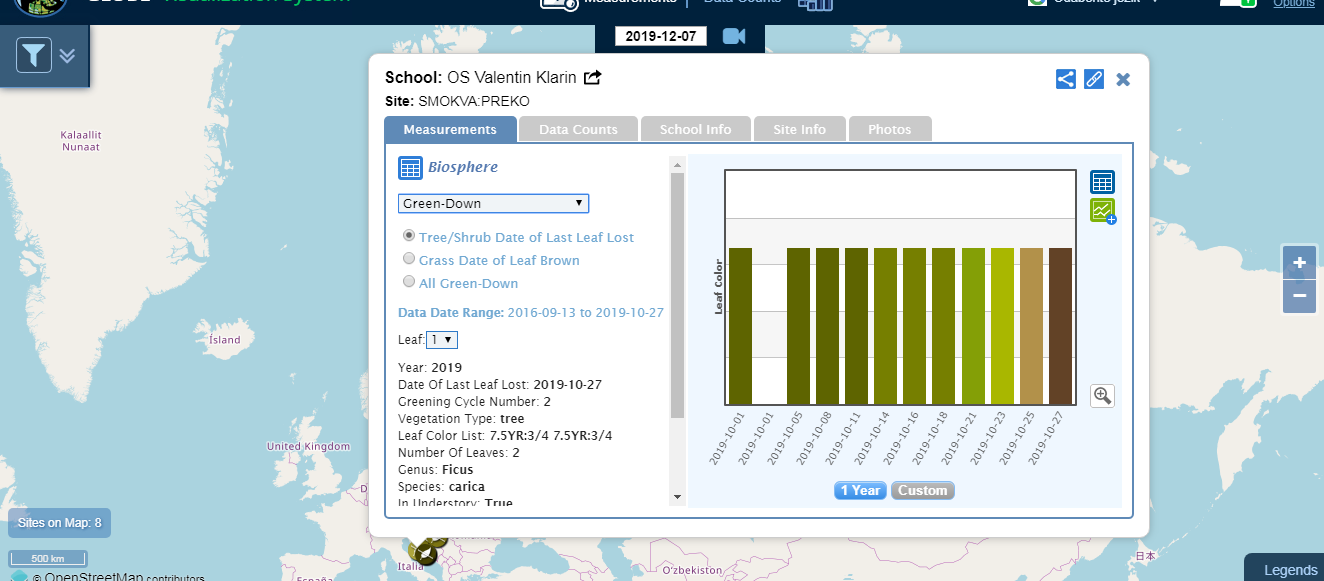Click the filter funnel icon
1324x581 pixels.
(x=34, y=55)
